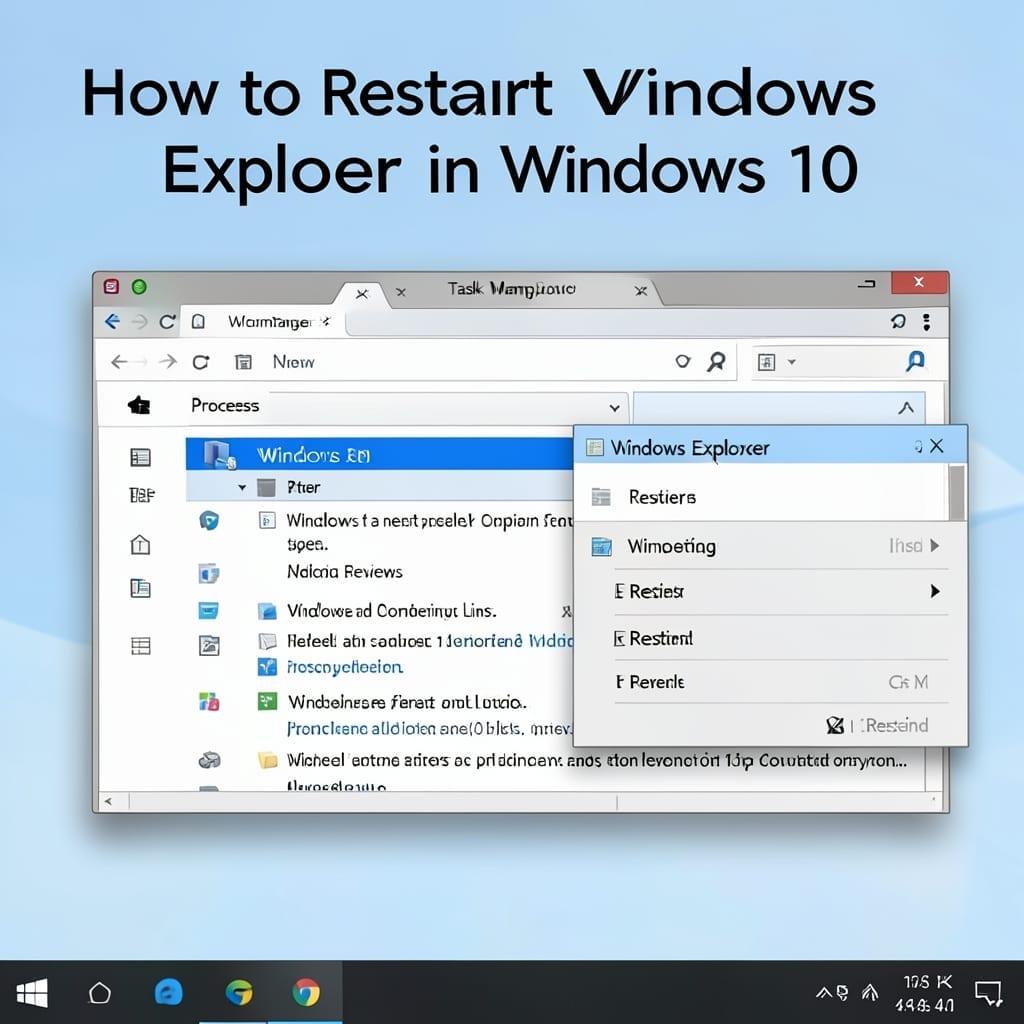Click the popup's vertical scrollbar thumb
Image resolution: width=1024 pixels, height=1024 pixels.
click(x=957, y=492)
